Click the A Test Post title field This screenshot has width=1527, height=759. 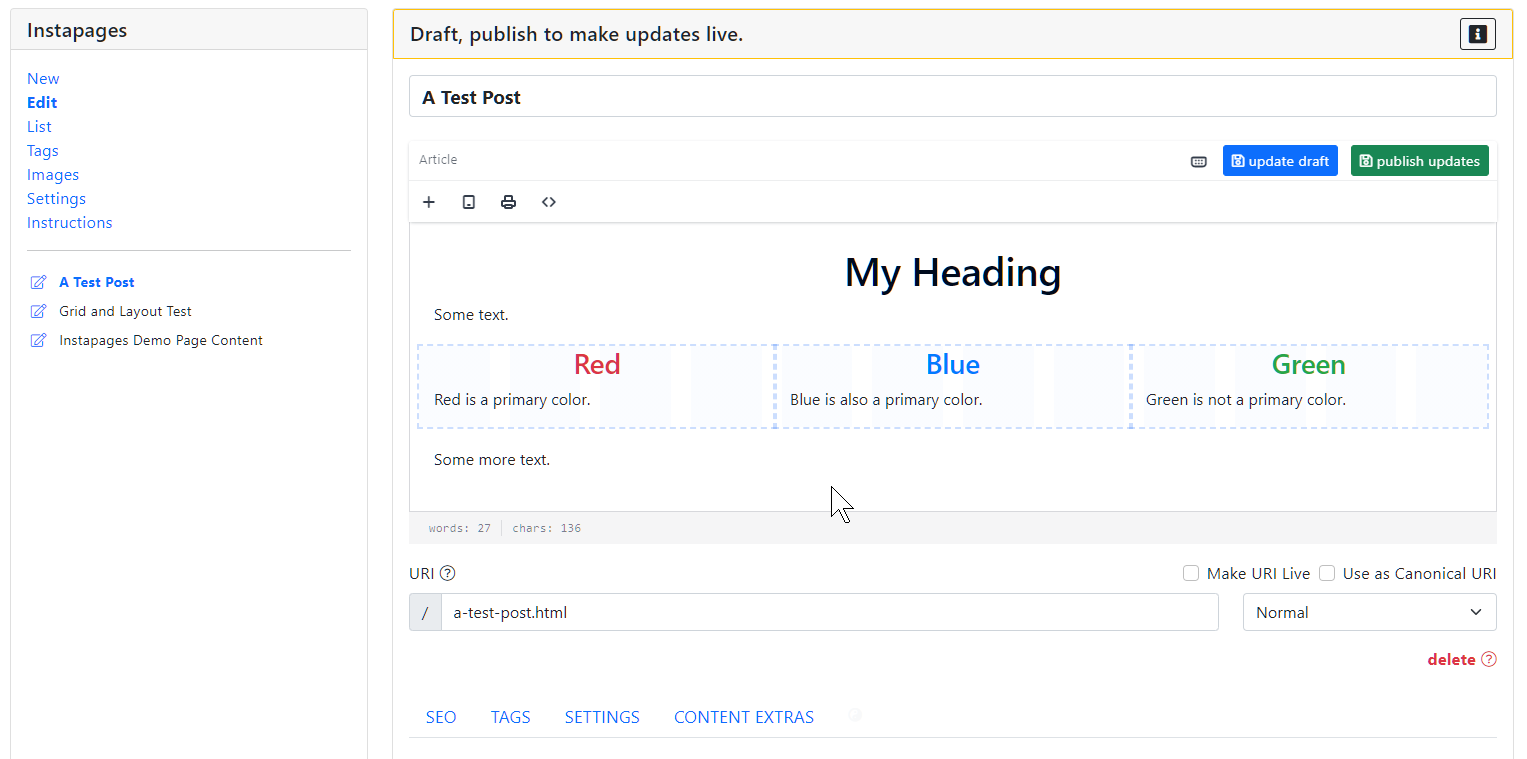click(951, 97)
